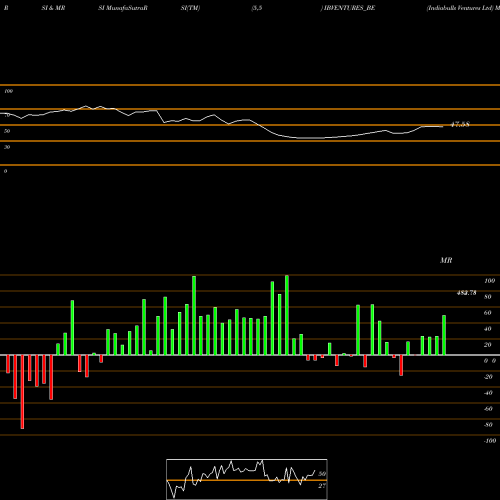Click the RSI axis label '30'
This screenshot has height=500, width=500.
click(7, 147)
